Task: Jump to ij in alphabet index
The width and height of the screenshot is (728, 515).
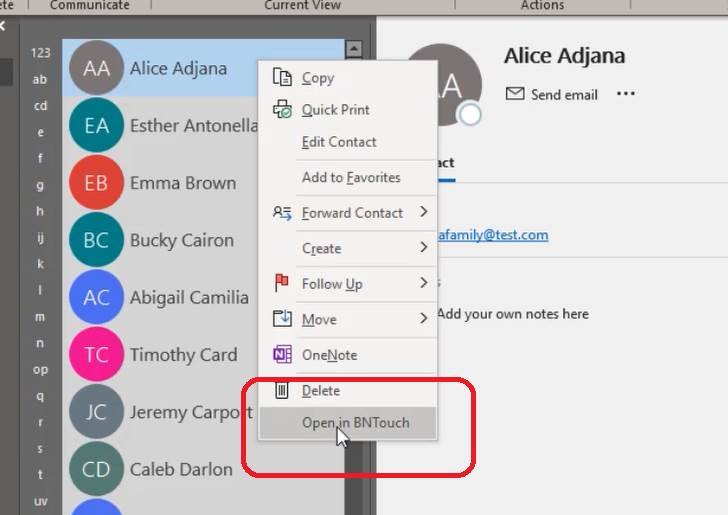Action: pos(40,238)
